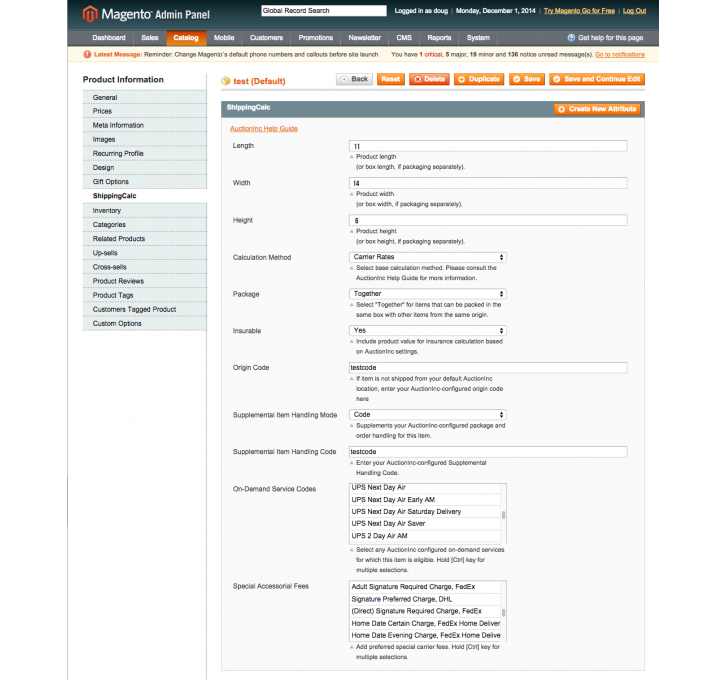Select UPS 2 Day Air AM
725x680 pixels.
pyautogui.click(x=425, y=536)
